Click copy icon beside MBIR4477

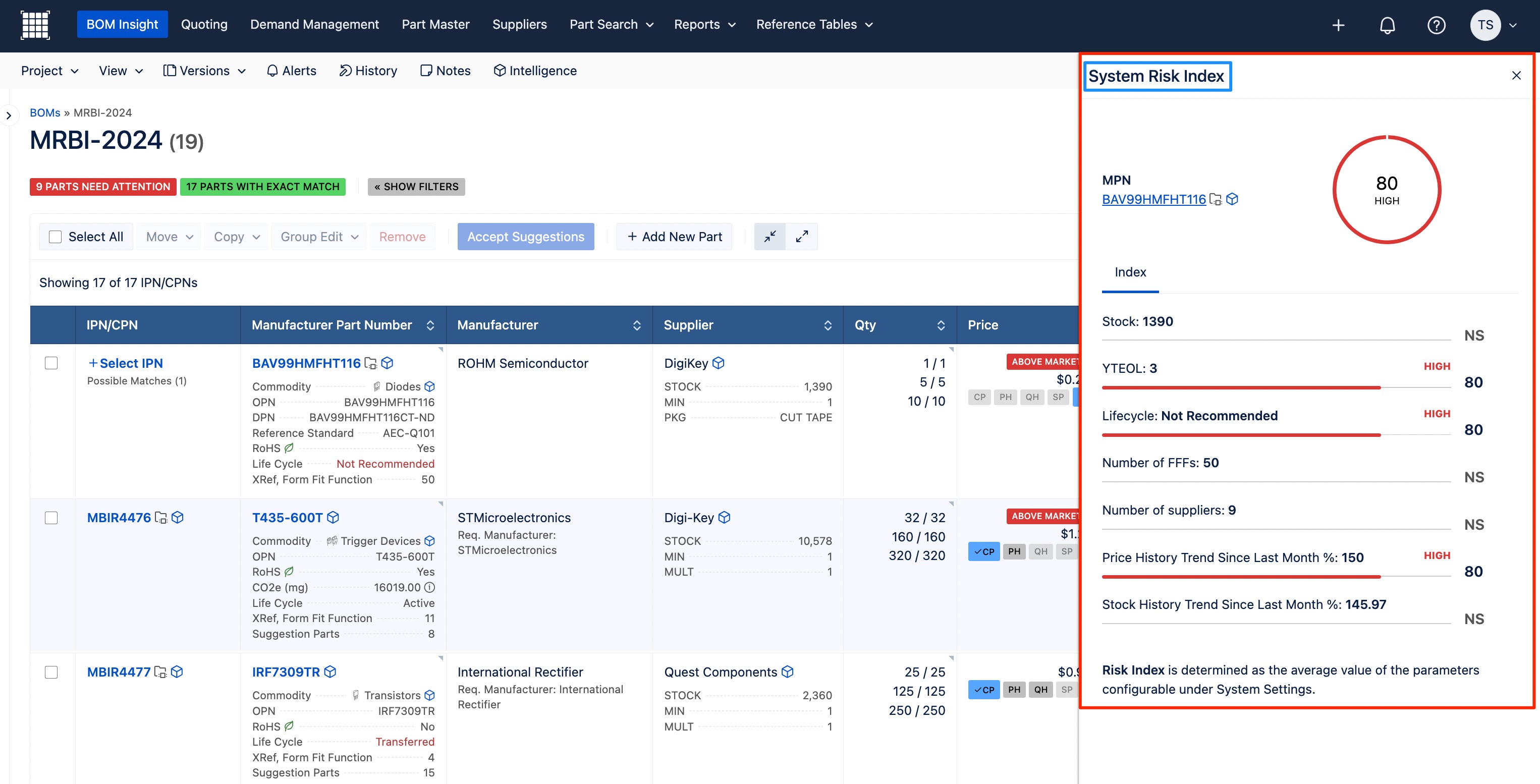coord(160,671)
